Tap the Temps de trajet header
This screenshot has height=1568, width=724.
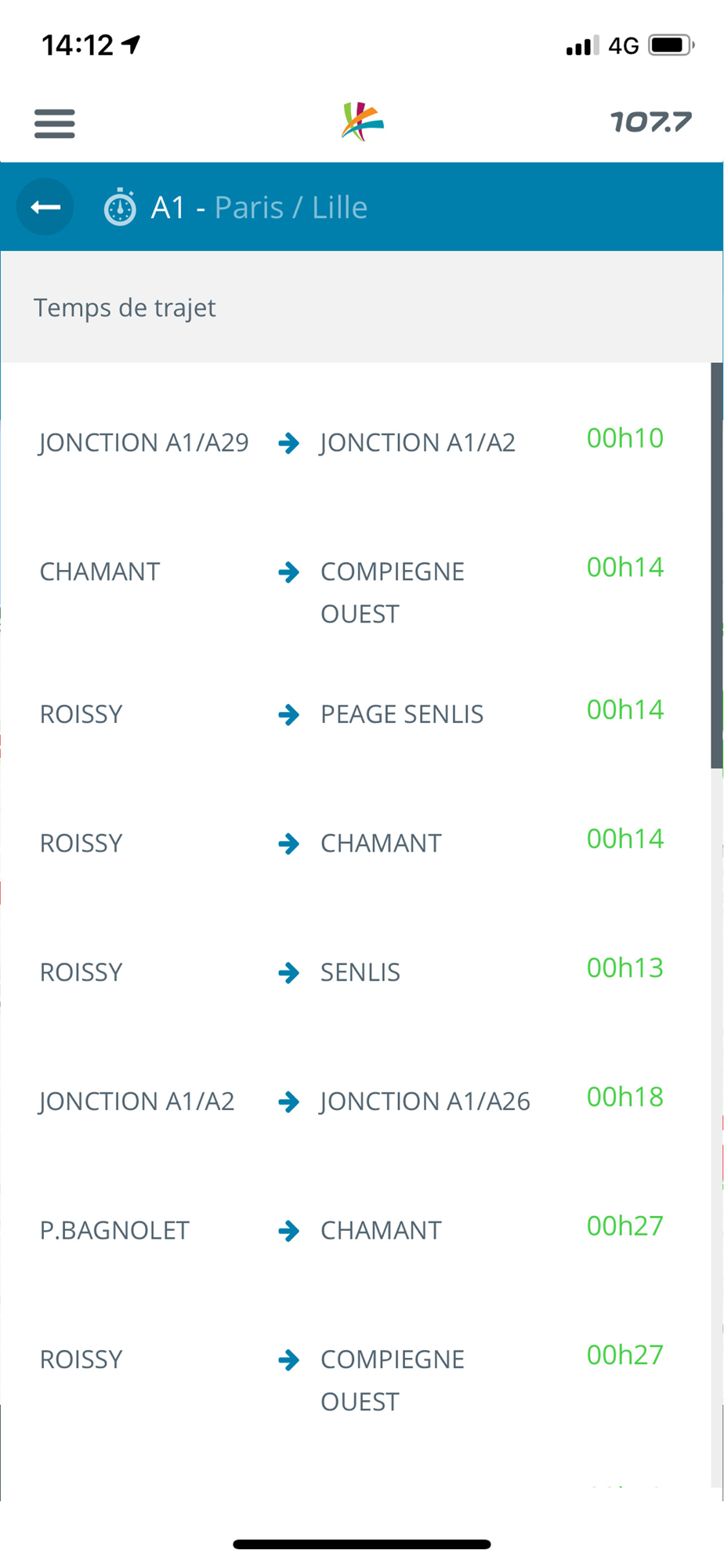click(x=125, y=307)
